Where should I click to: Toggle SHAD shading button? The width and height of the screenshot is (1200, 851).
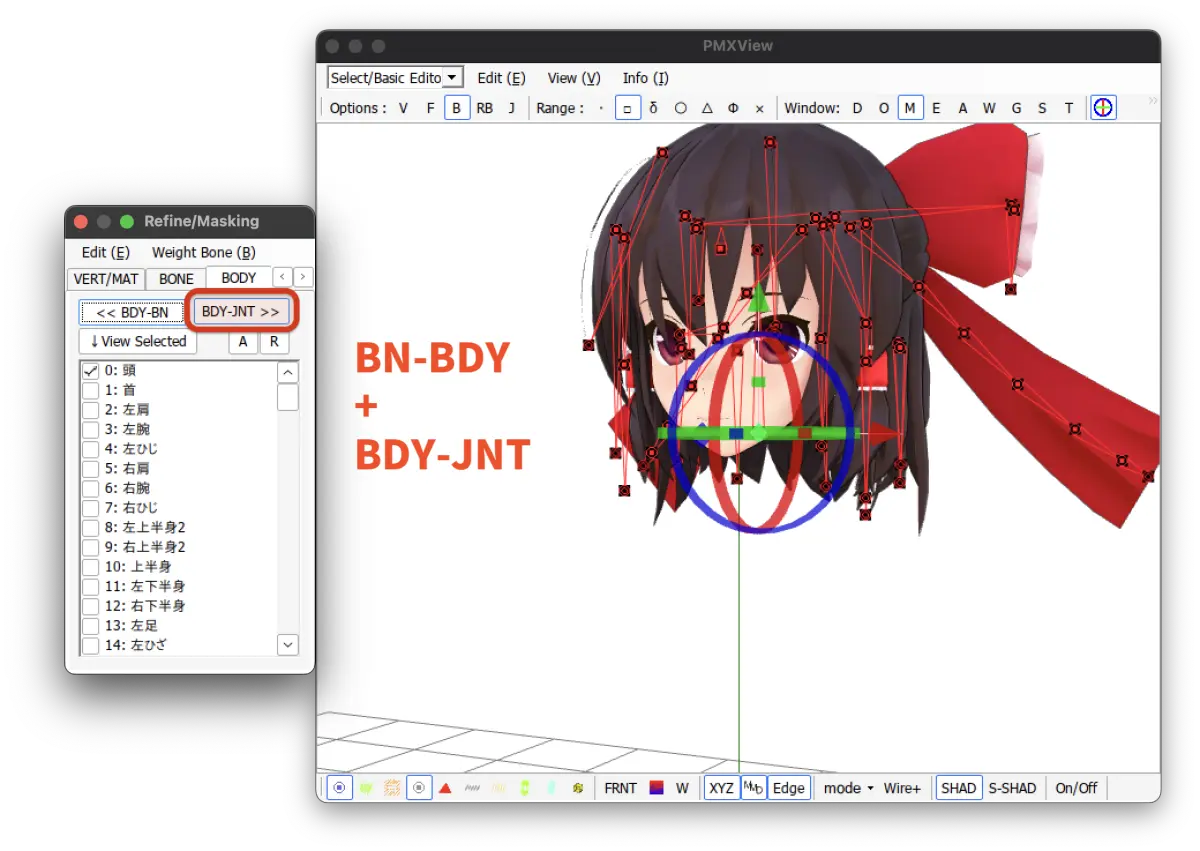958,788
